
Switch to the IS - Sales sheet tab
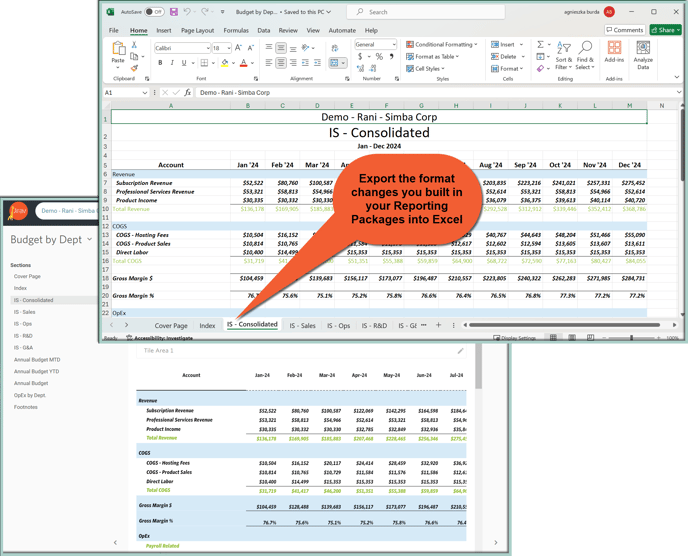coord(302,326)
